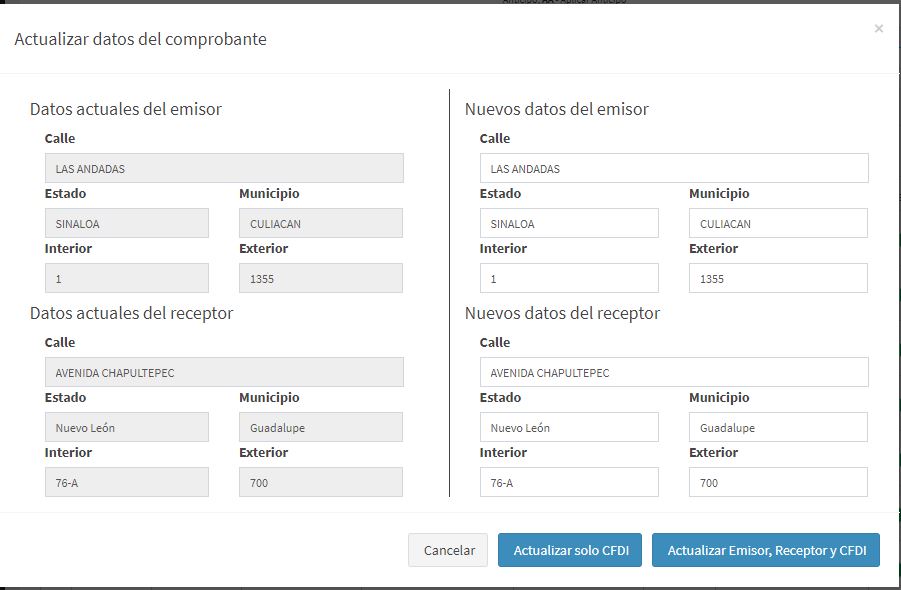
Task: Edit the new emisor Estado field
Action: (x=568, y=223)
